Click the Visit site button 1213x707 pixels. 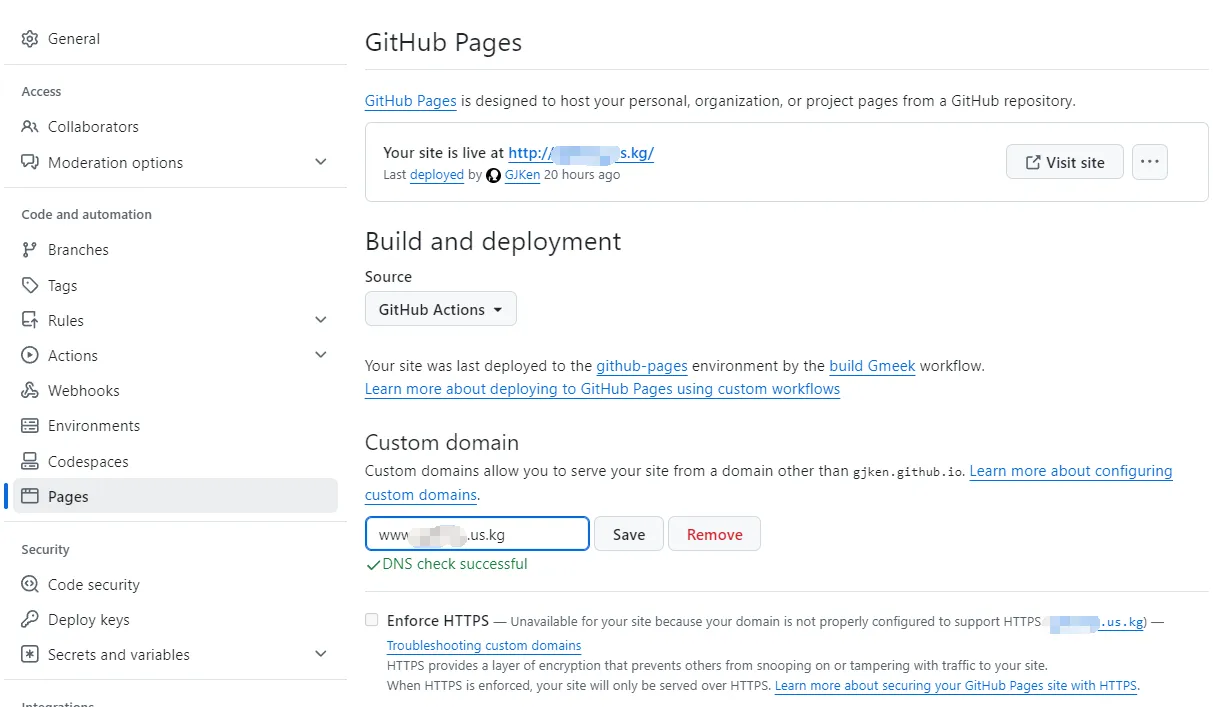click(1064, 162)
